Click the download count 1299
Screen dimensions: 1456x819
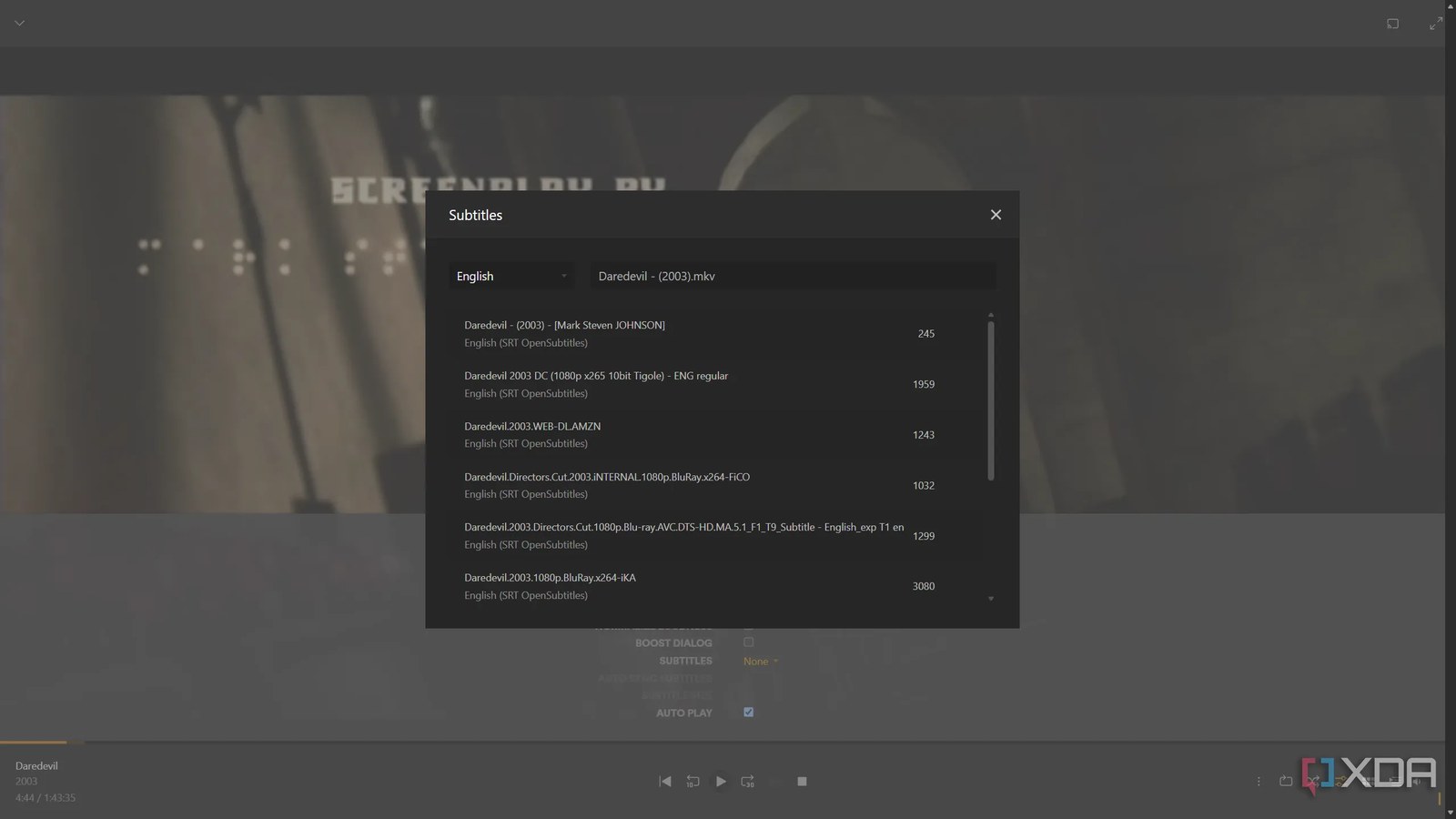[x=924, y=536]
